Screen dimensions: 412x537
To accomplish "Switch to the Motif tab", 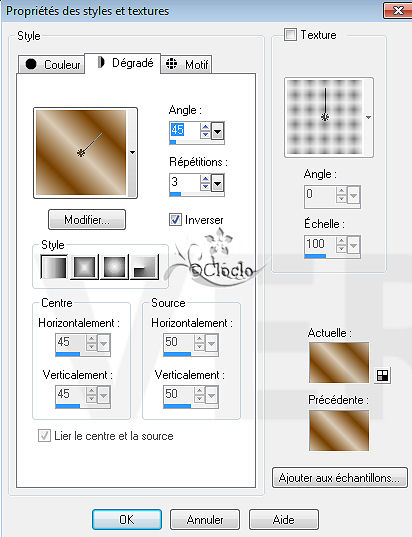I will [187, 64].
